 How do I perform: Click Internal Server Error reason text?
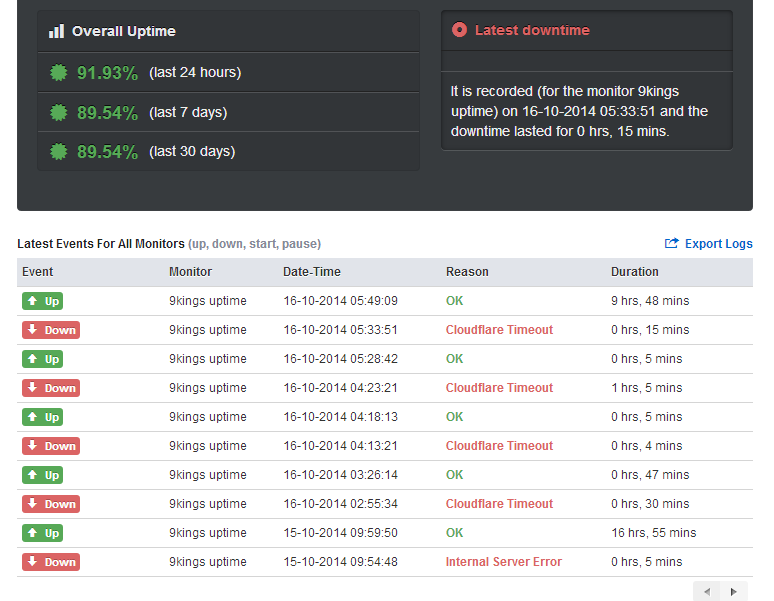point(503,562)
